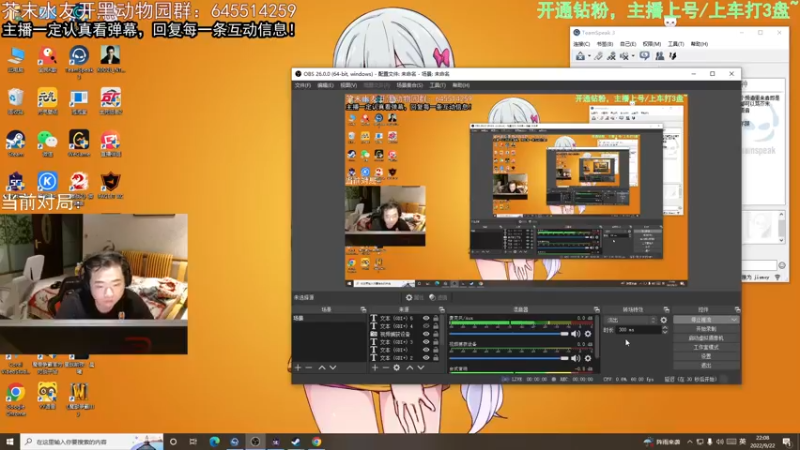Toggle lock of 文本 (GDI+) 5 source

(436, 318)
